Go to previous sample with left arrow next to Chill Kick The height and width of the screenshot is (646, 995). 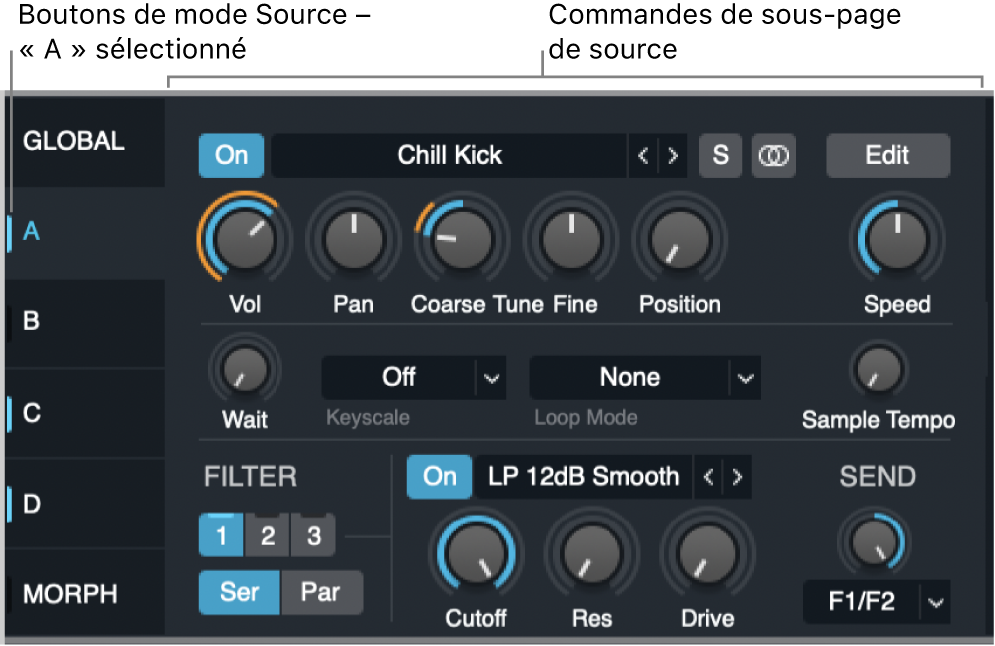coord(643,155)
